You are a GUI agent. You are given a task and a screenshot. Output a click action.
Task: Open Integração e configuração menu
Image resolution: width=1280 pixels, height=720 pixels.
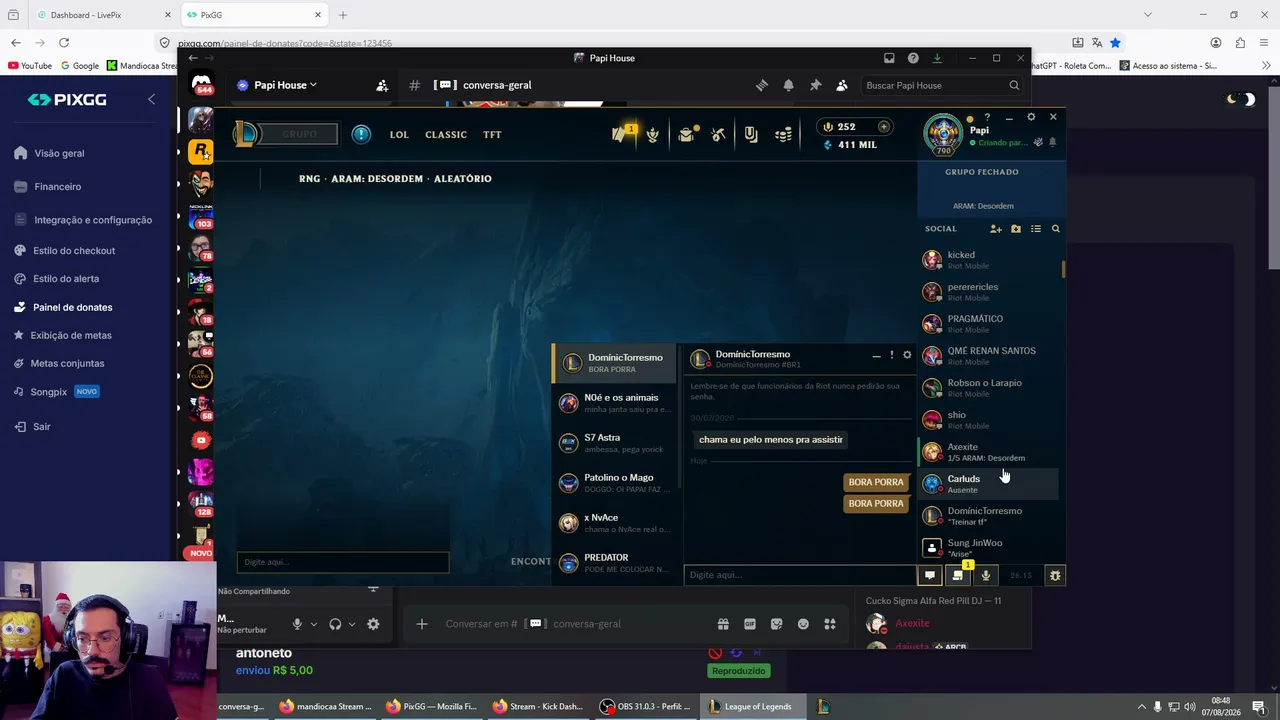point(93,220)
